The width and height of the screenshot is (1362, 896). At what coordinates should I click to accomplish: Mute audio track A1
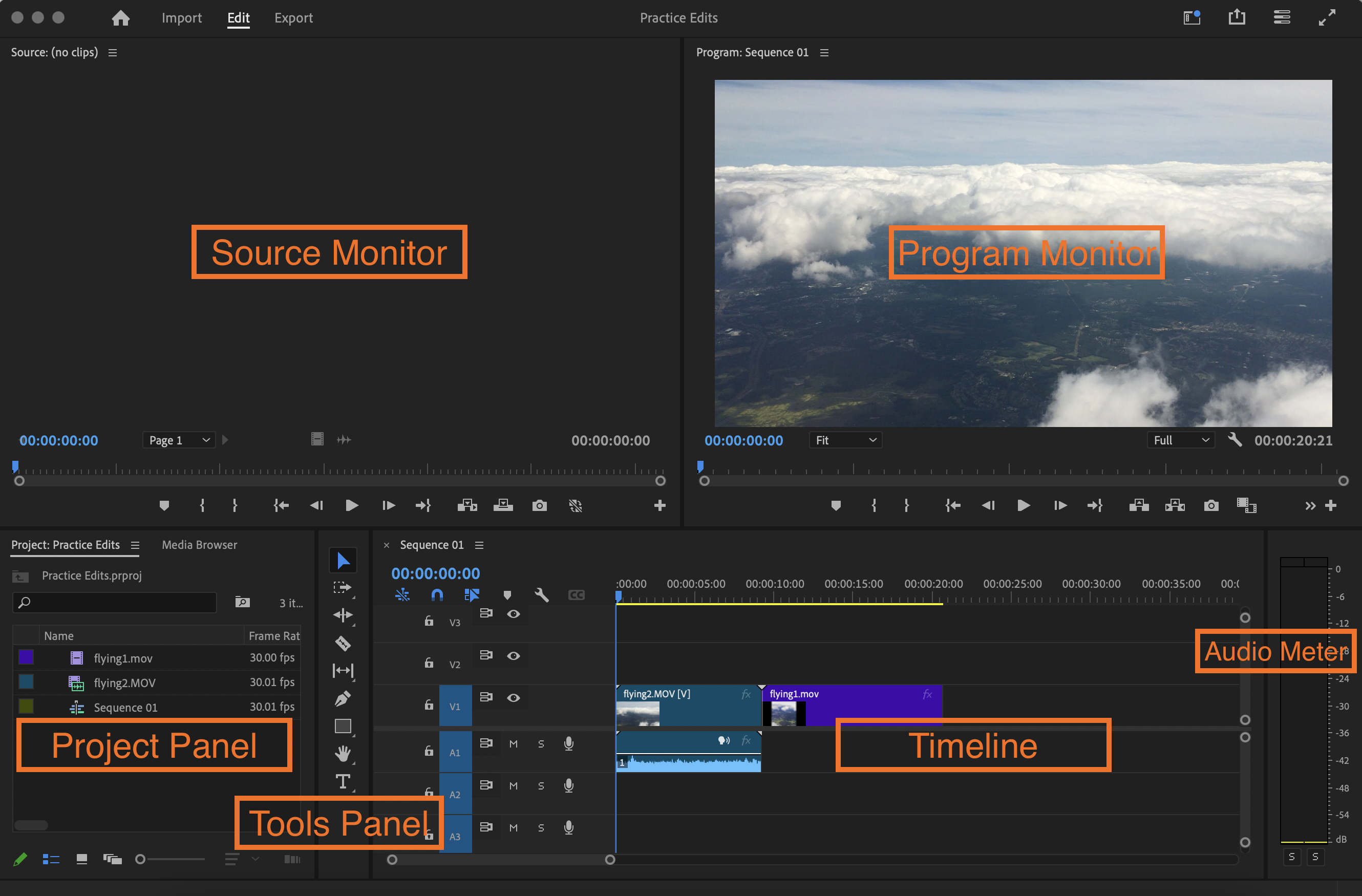(514, 744)
